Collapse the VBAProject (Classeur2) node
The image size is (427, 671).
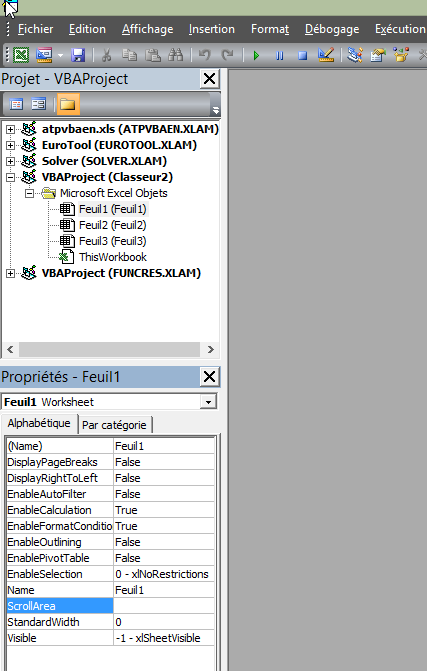(10, 177)
